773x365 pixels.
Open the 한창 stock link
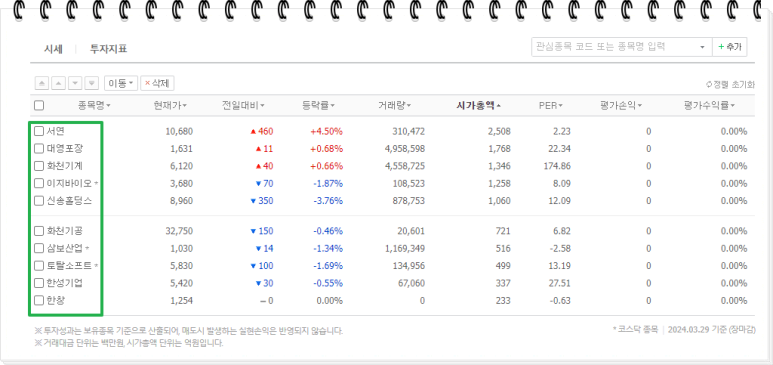tap(56, 300)
